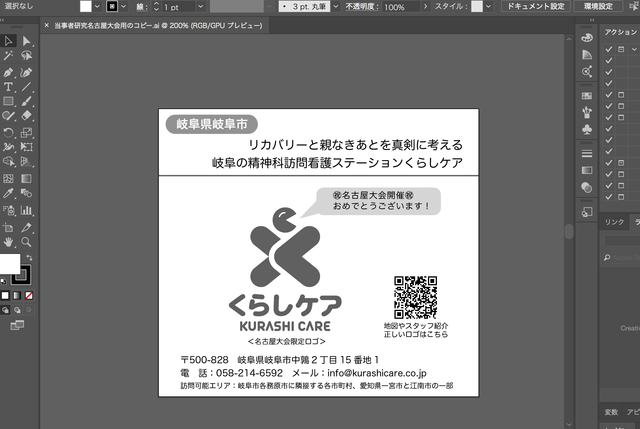Image resolution: width=640 pixels, height=429 pixels.
Task: Select the Line Segment tool
Action: (26, 87)
